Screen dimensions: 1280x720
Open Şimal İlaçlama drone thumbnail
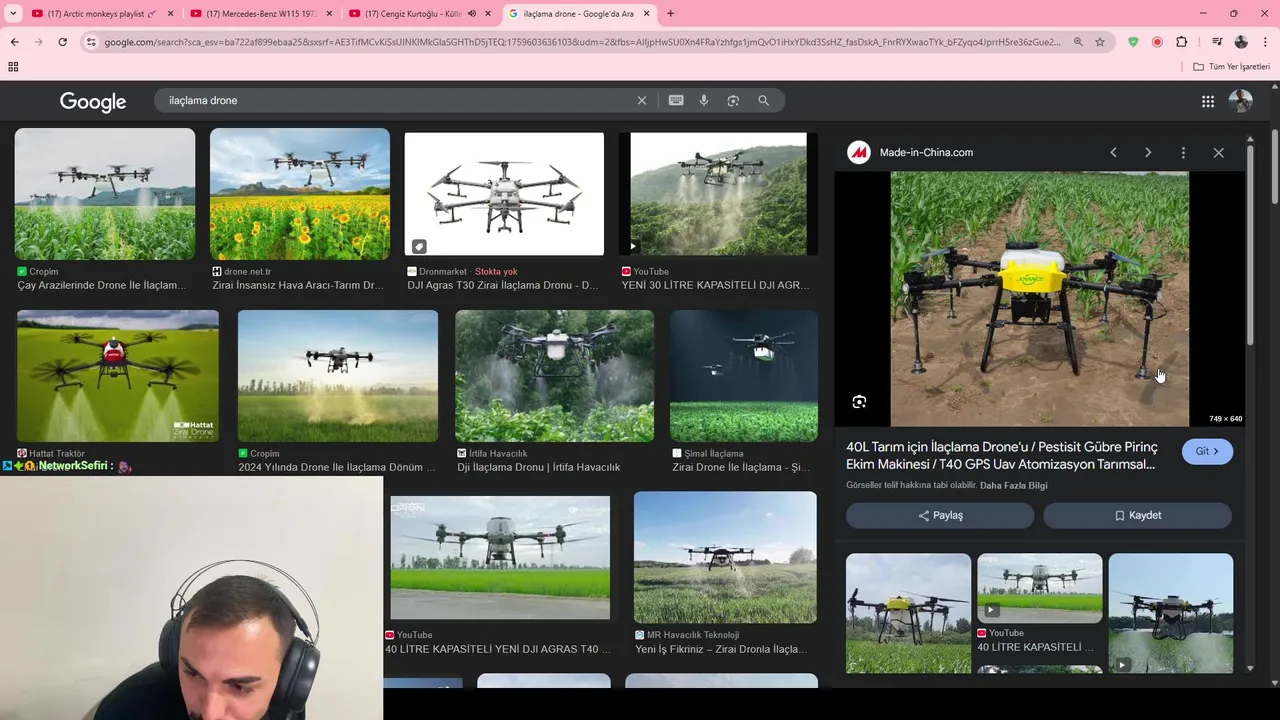click(x=744, y=376)
